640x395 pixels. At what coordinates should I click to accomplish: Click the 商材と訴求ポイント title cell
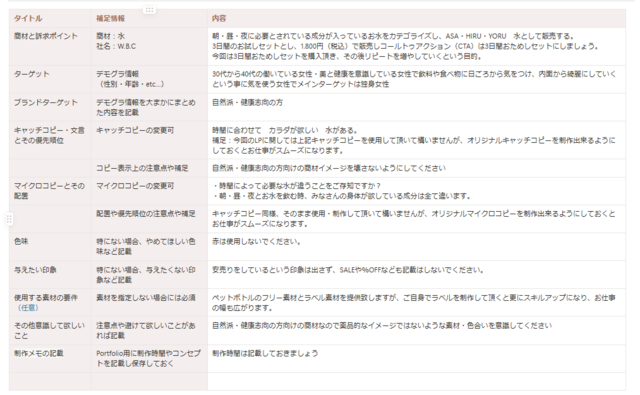50,47
